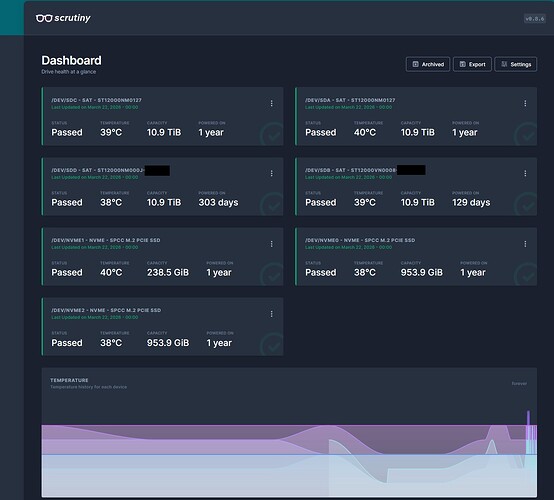Open the three-dot menu for /dev/sdc
The height and width of the screenshot is (500, 554).
(271, 103)
